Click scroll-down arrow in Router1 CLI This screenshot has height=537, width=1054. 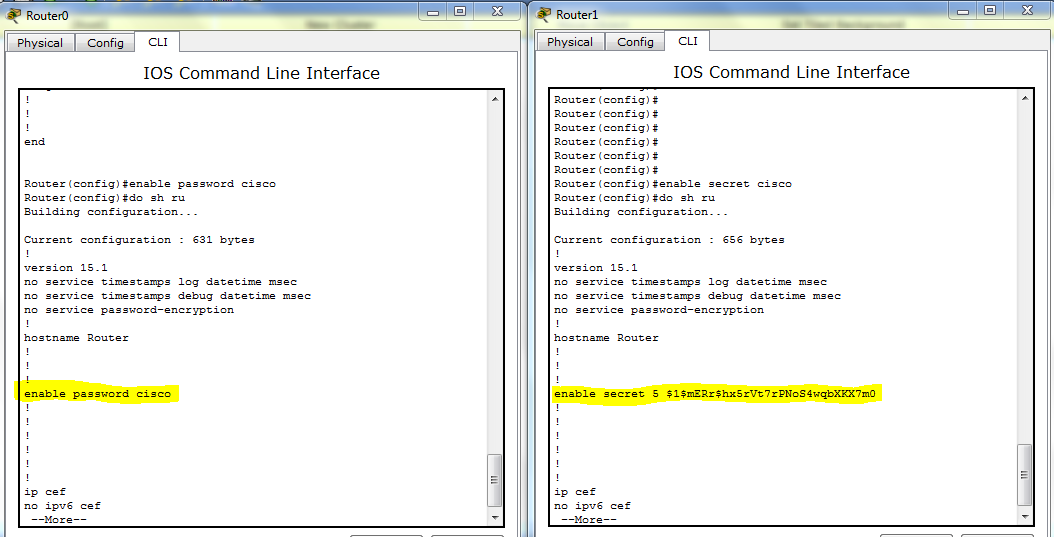click(1024, 517)
